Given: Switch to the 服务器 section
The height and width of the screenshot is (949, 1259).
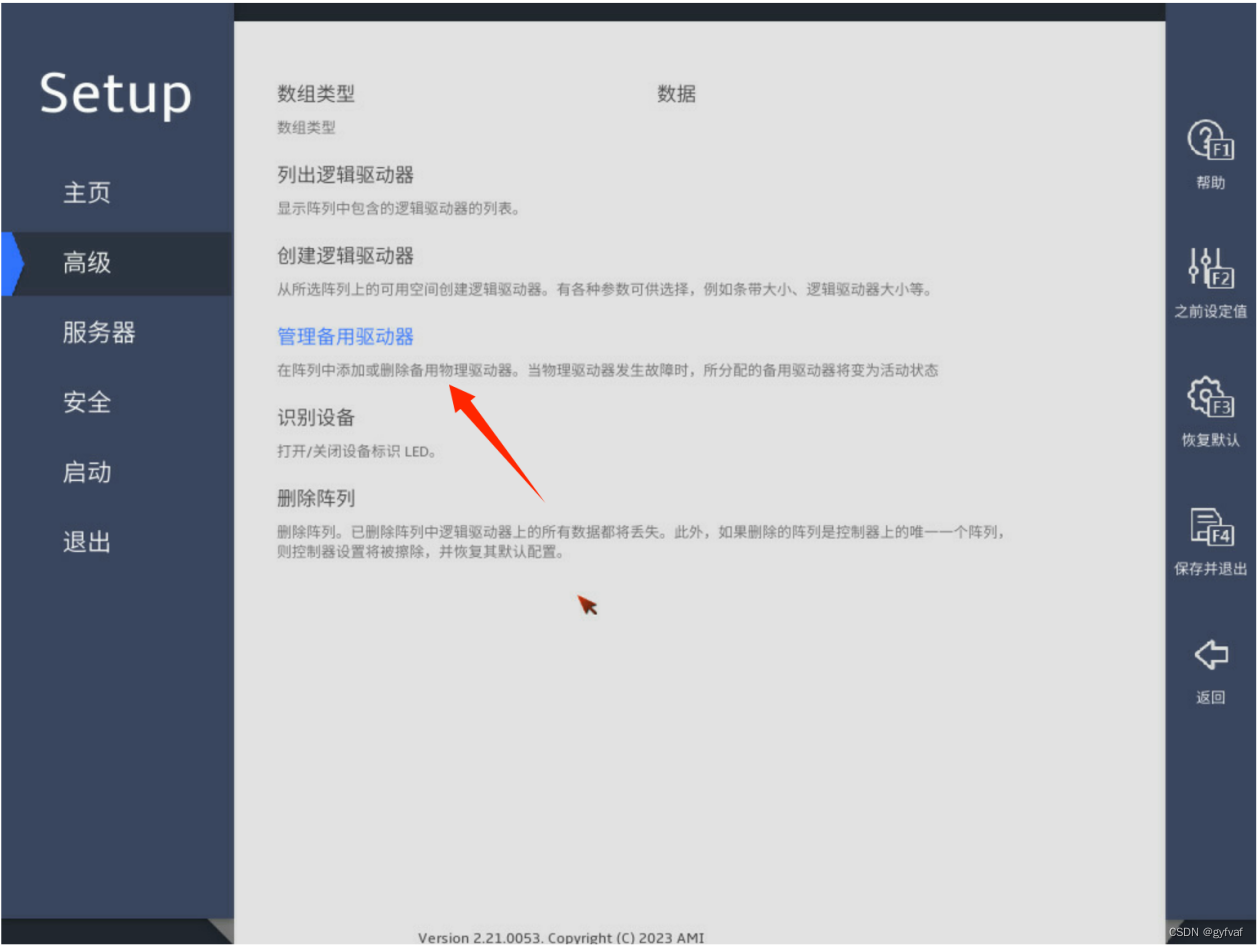Looking at the screenshot, I should 98,333.
